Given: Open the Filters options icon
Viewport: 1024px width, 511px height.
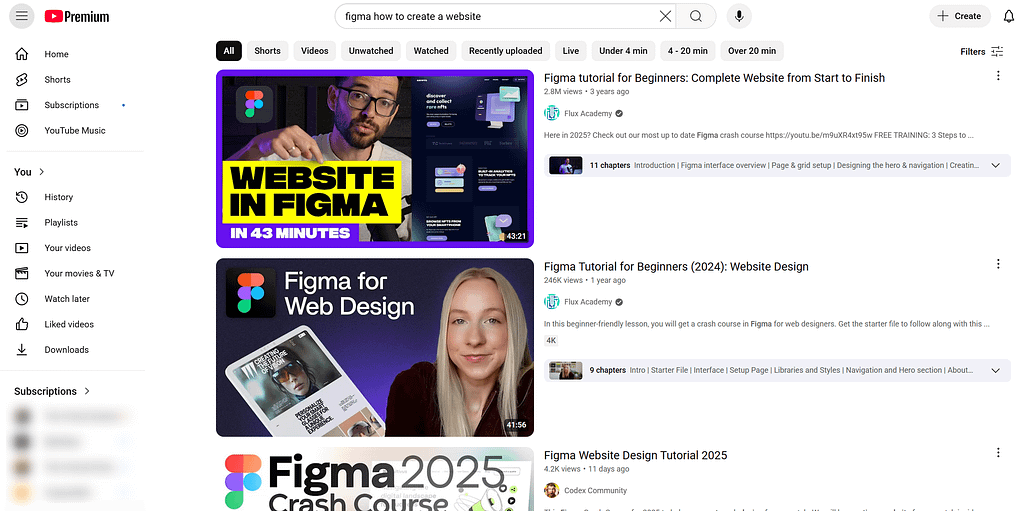Looking at the screenshot, I should (997, 52).
